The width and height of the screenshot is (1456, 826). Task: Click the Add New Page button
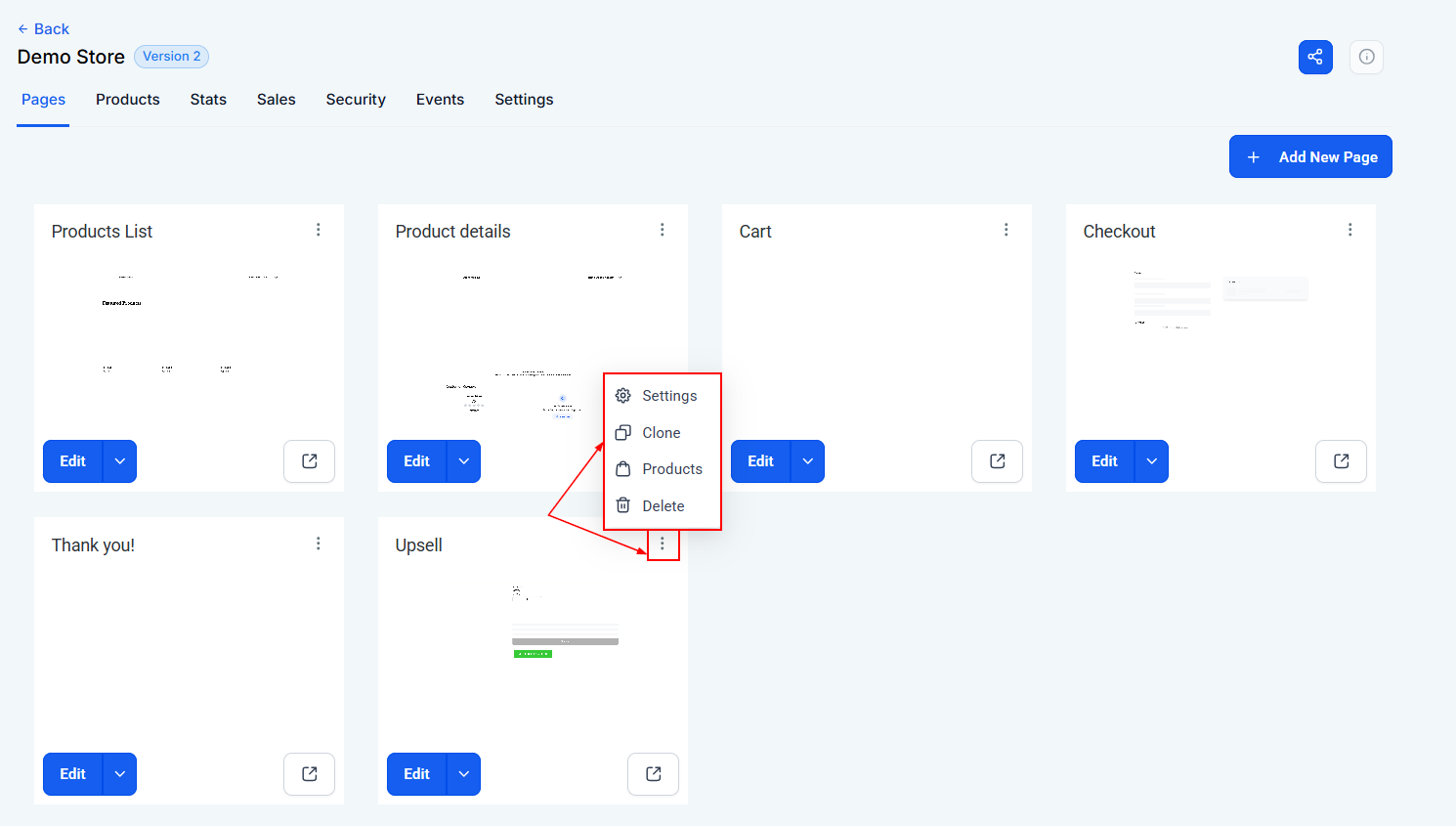pyautogui.click(x=1310, y=156)
